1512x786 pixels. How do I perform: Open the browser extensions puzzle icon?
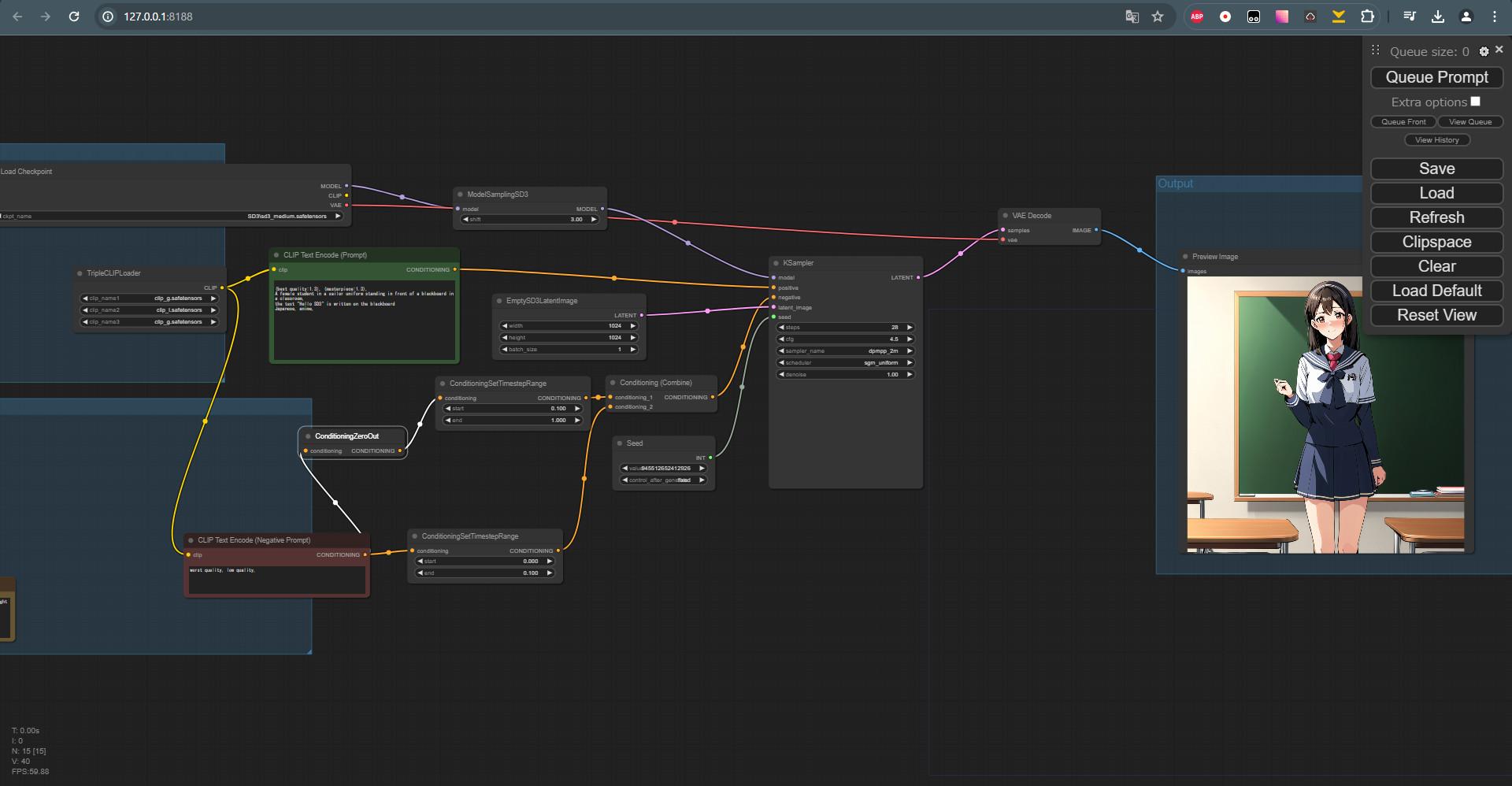tap(1367, 17)
